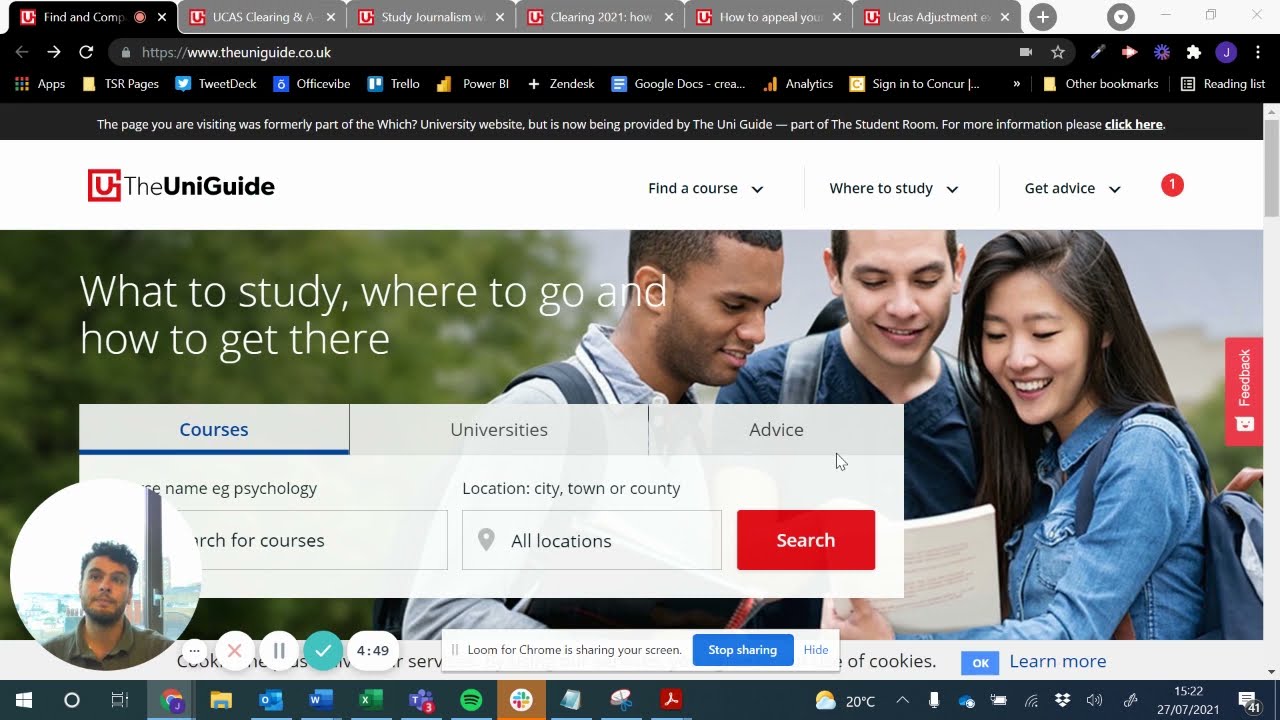Switch to Study Journalism browser tab
The height and width of the screenshot is (720, 1280).
(x=432, y=17)
